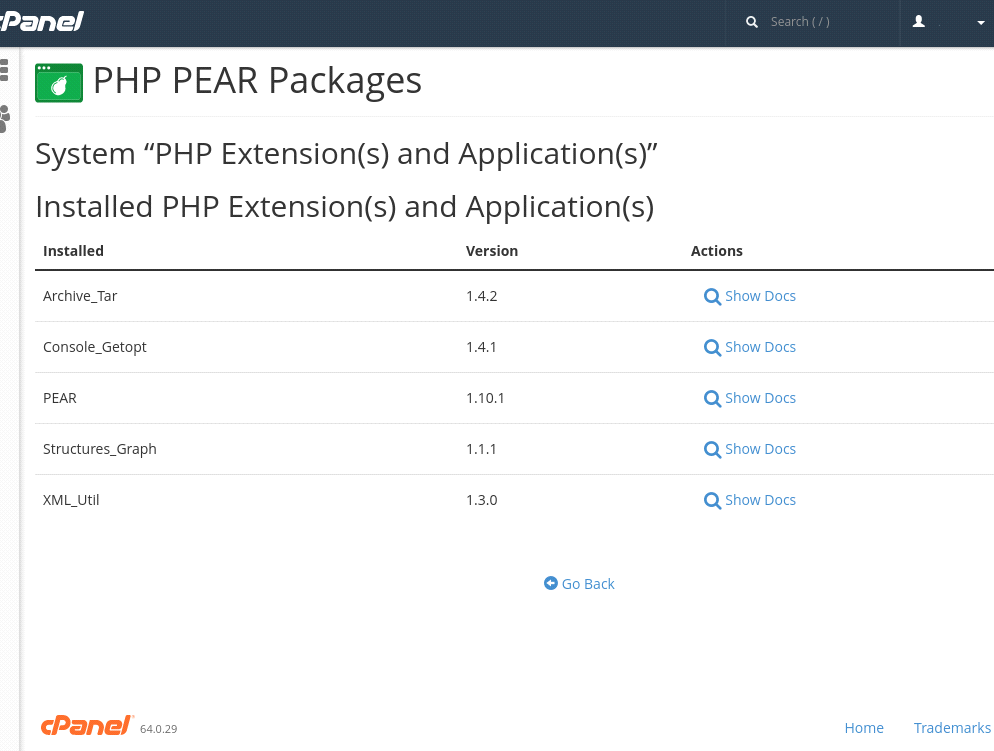Click the grid home icon in the left sidebar

tap(4, 70)
